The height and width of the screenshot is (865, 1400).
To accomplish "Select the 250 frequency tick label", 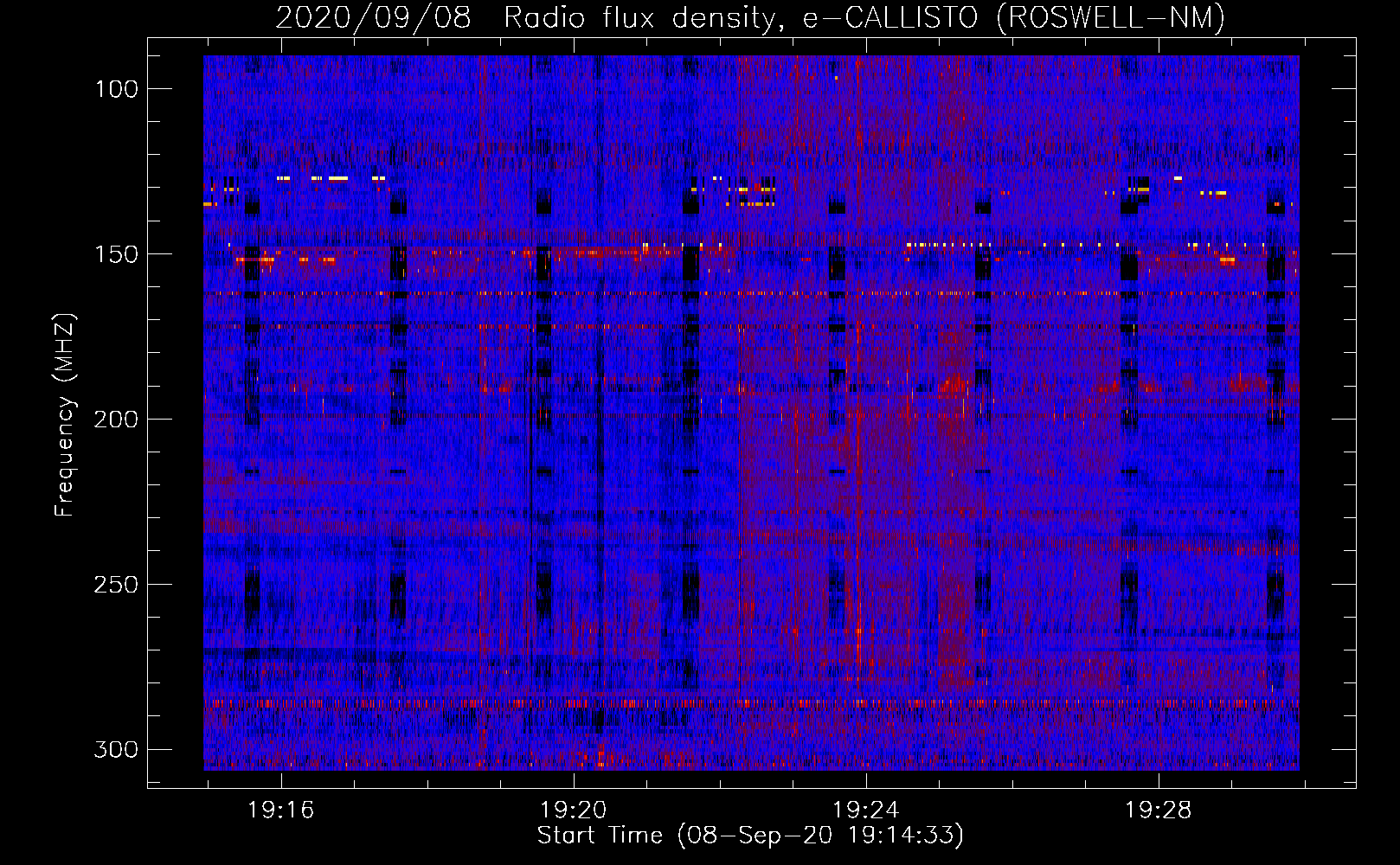I will pos(116,585).
